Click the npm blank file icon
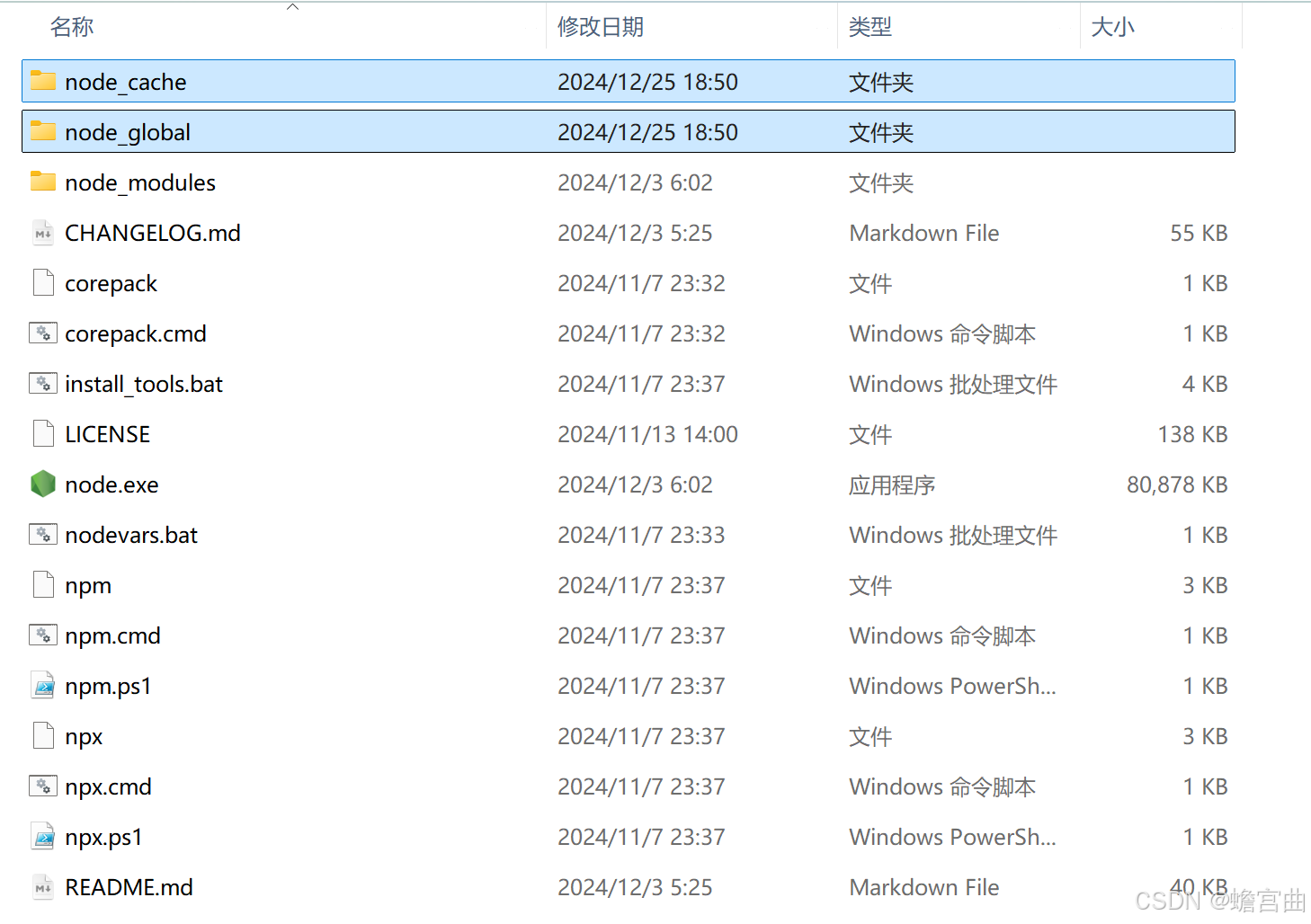The image size is (1311, 924). (43, 585)
